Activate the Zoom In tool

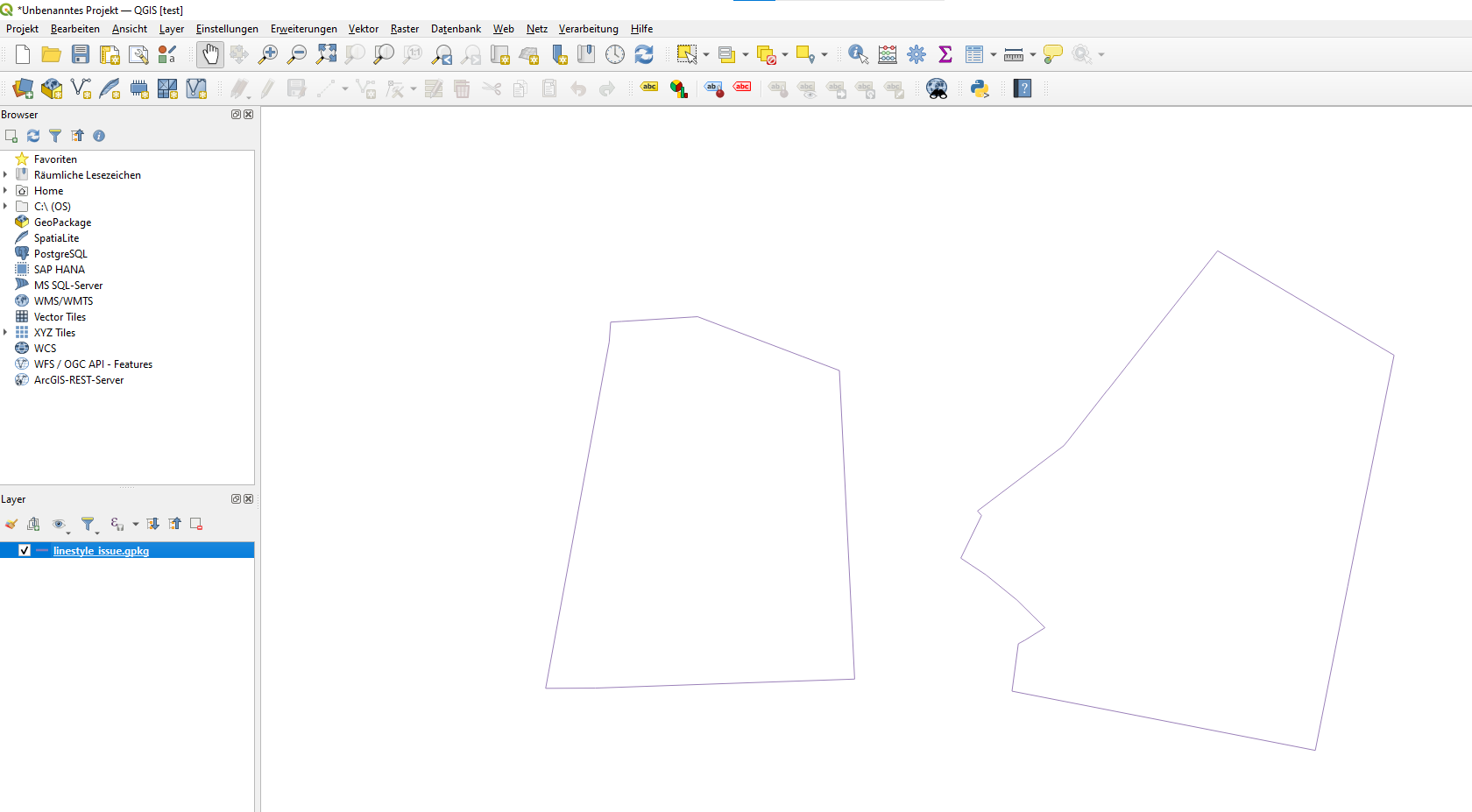[x=267, y=53]
